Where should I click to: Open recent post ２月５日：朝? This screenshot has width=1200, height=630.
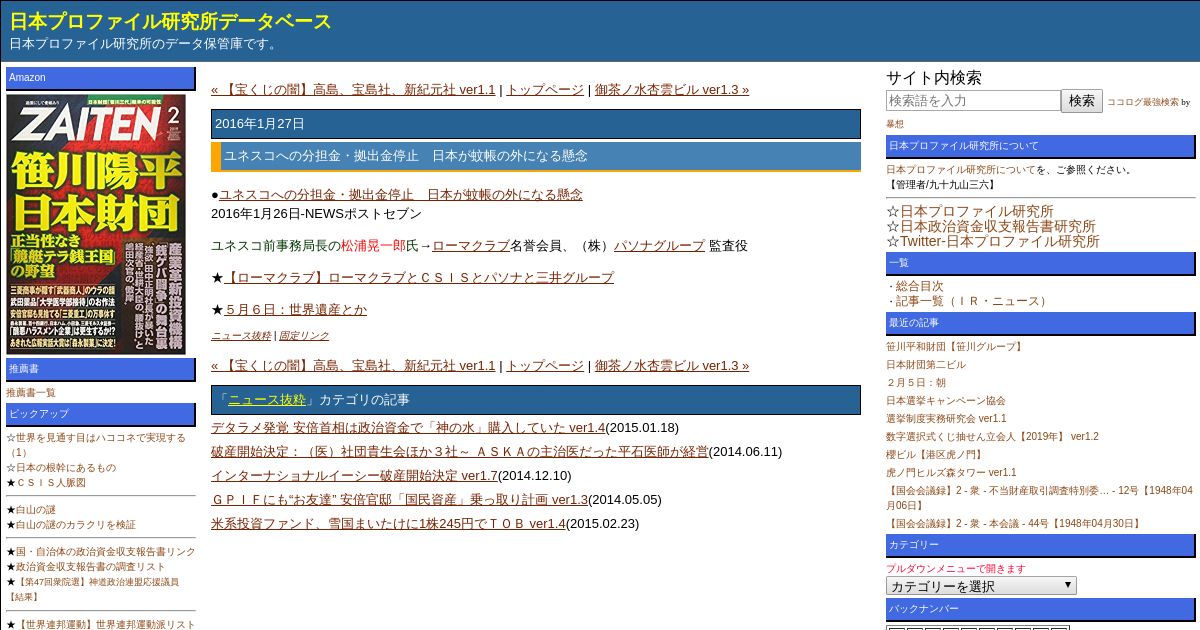[916, 382]
